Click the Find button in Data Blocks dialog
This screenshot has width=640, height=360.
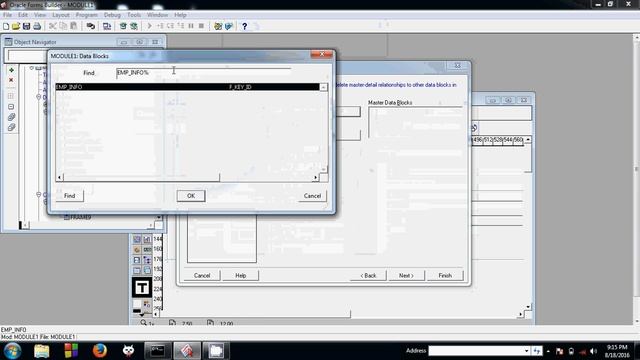coord(69,196)
